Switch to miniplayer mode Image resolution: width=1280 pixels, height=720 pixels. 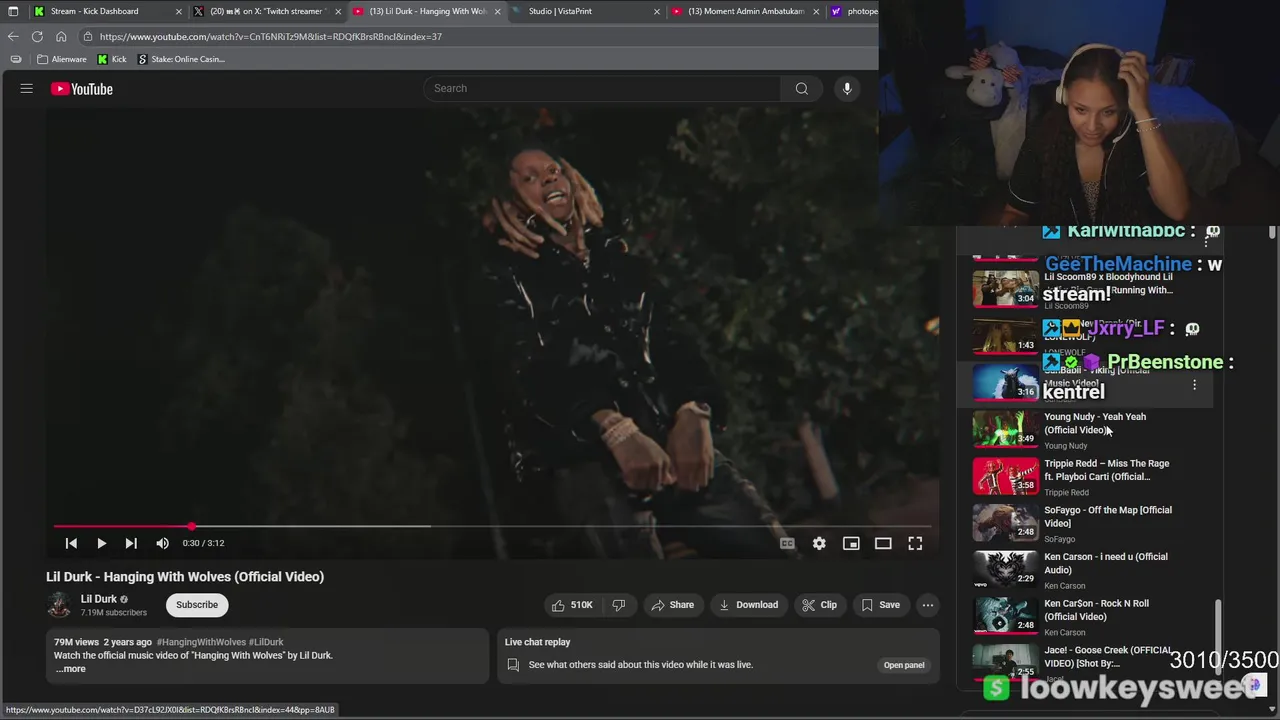(851, 543)
